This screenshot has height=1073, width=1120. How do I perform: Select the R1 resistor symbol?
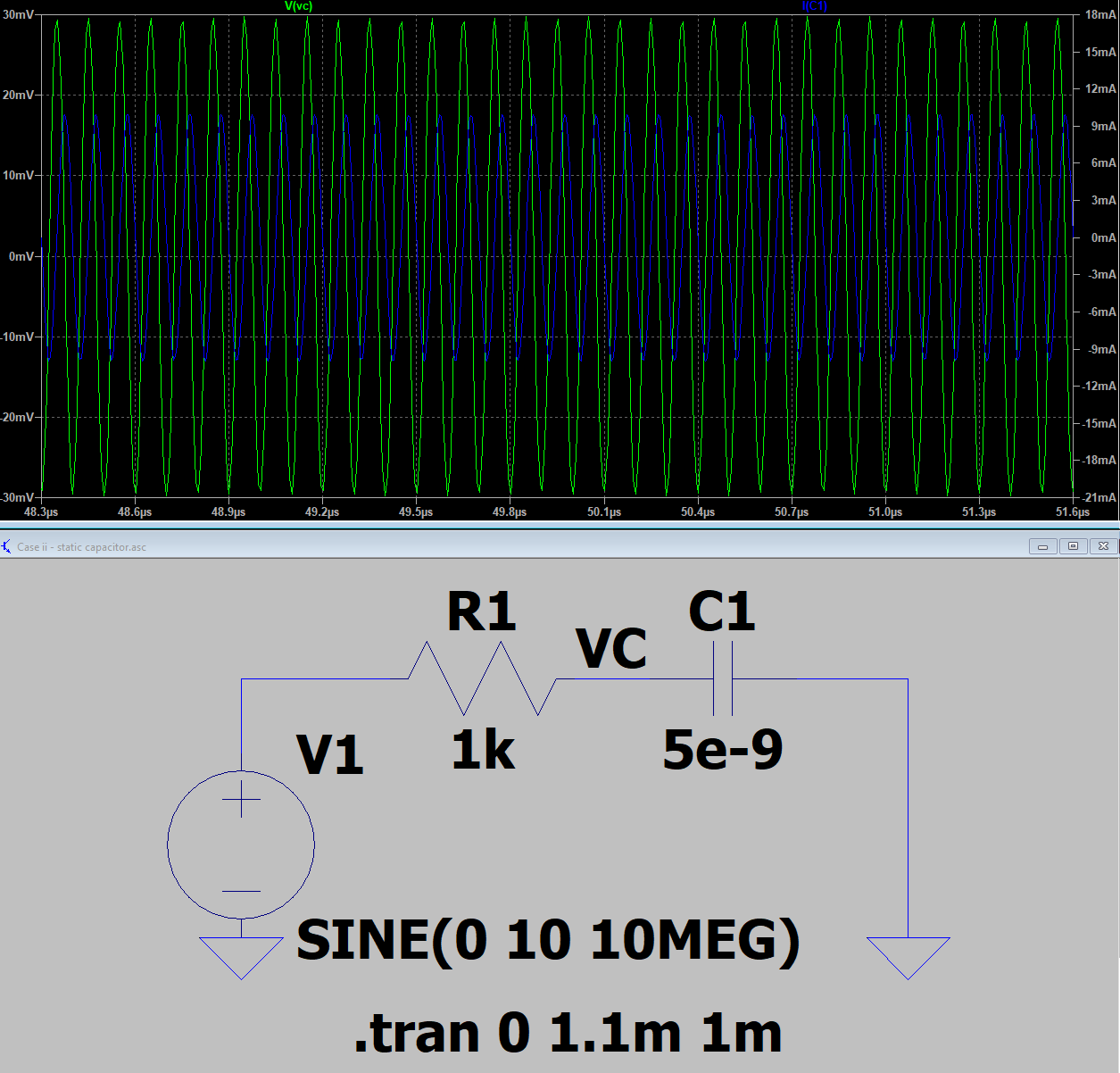(482, 679)
